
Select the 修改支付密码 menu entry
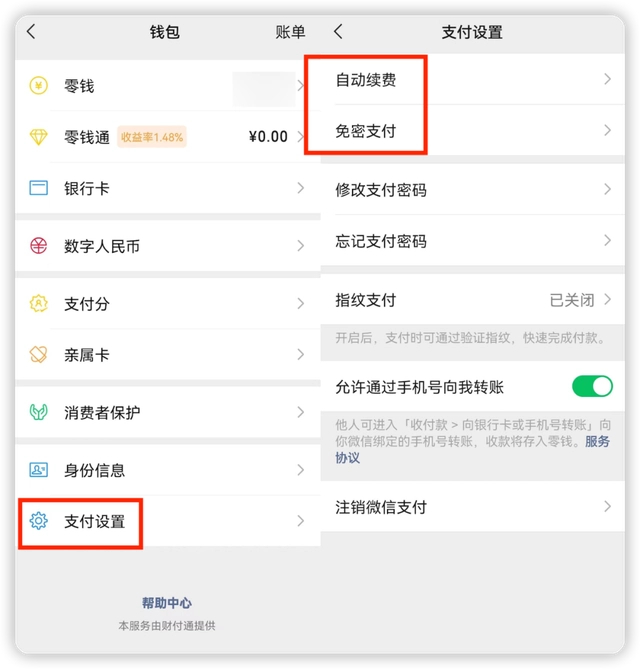(381, 190)
